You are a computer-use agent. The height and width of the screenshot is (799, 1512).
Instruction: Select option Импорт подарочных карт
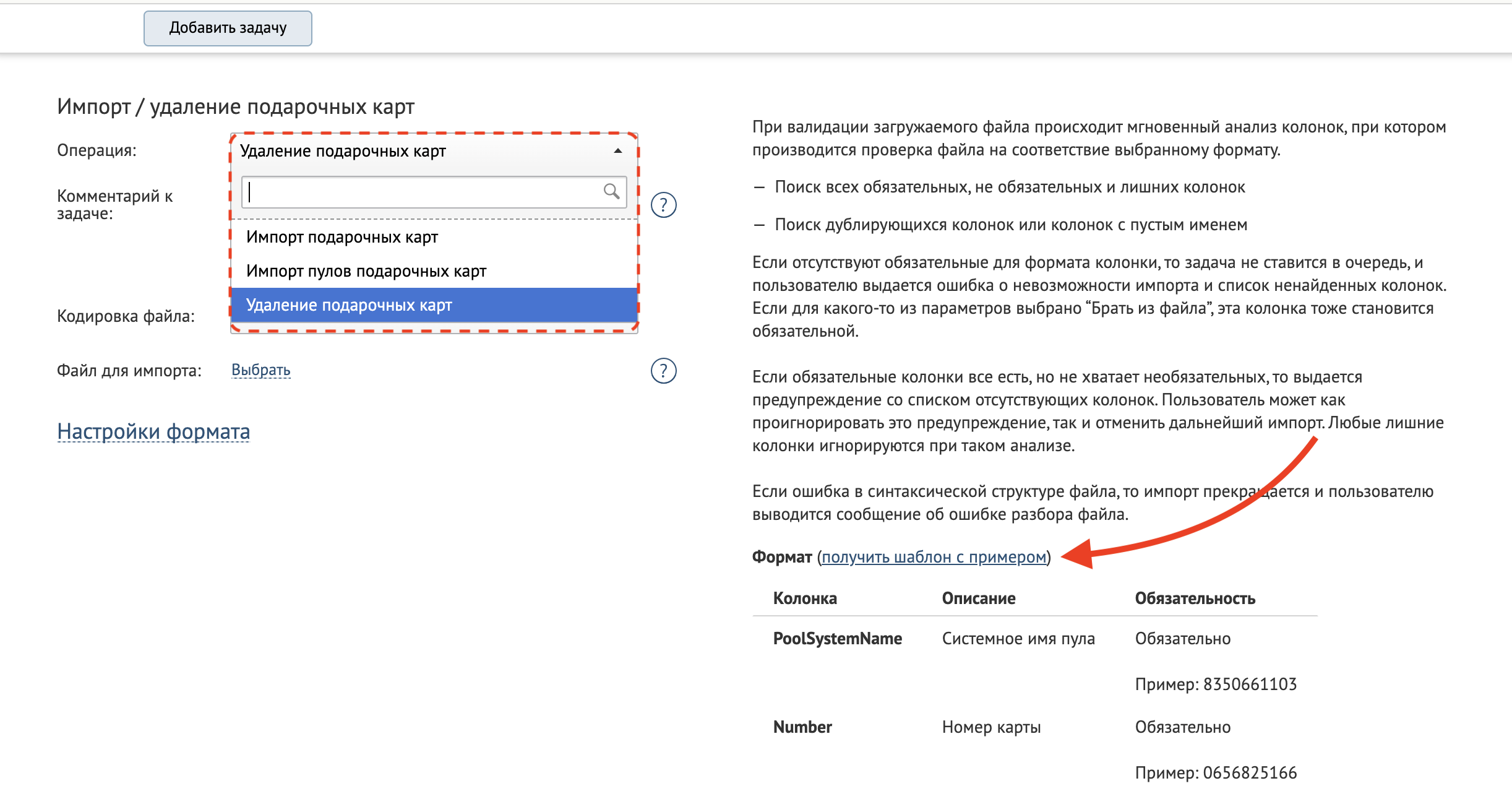point(341,237)
